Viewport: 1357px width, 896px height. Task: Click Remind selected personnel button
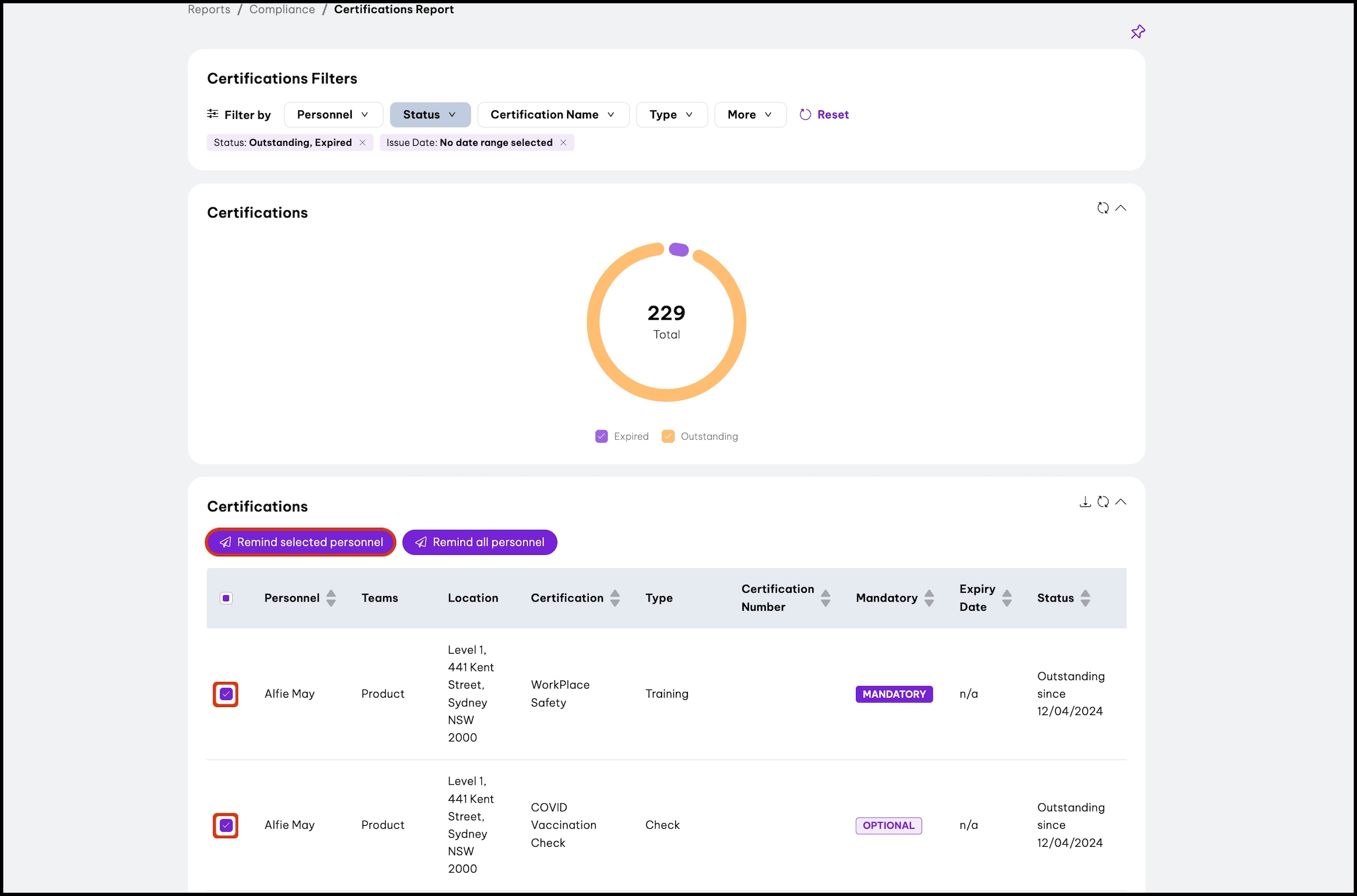click(x=300, y=543)
